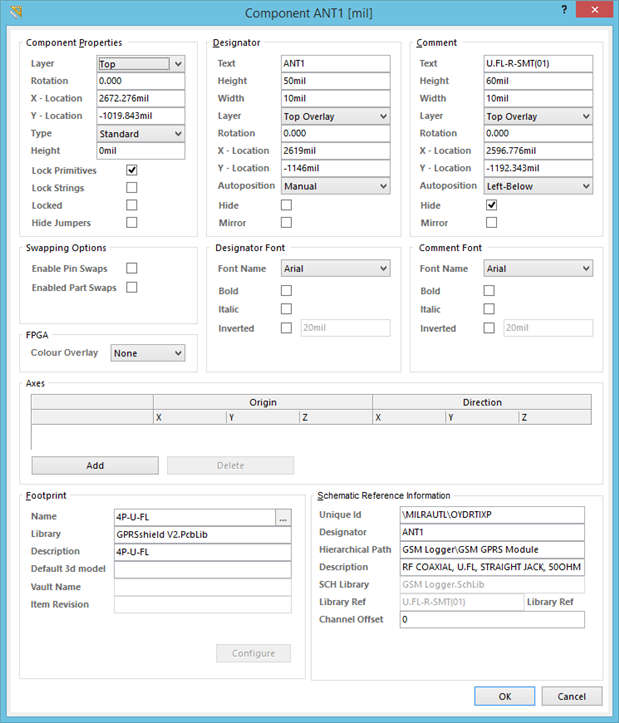Uncheck the Comment Hide checkbox
619x723 pixels.
coord(491,205)
